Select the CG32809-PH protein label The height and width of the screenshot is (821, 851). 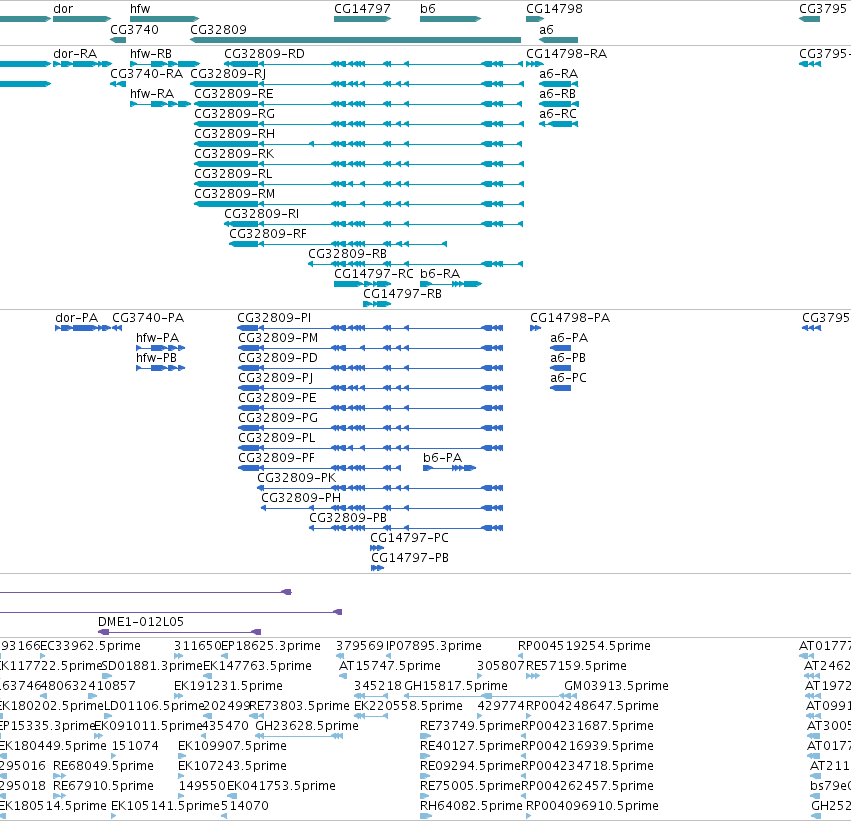[x=301, y=498]
